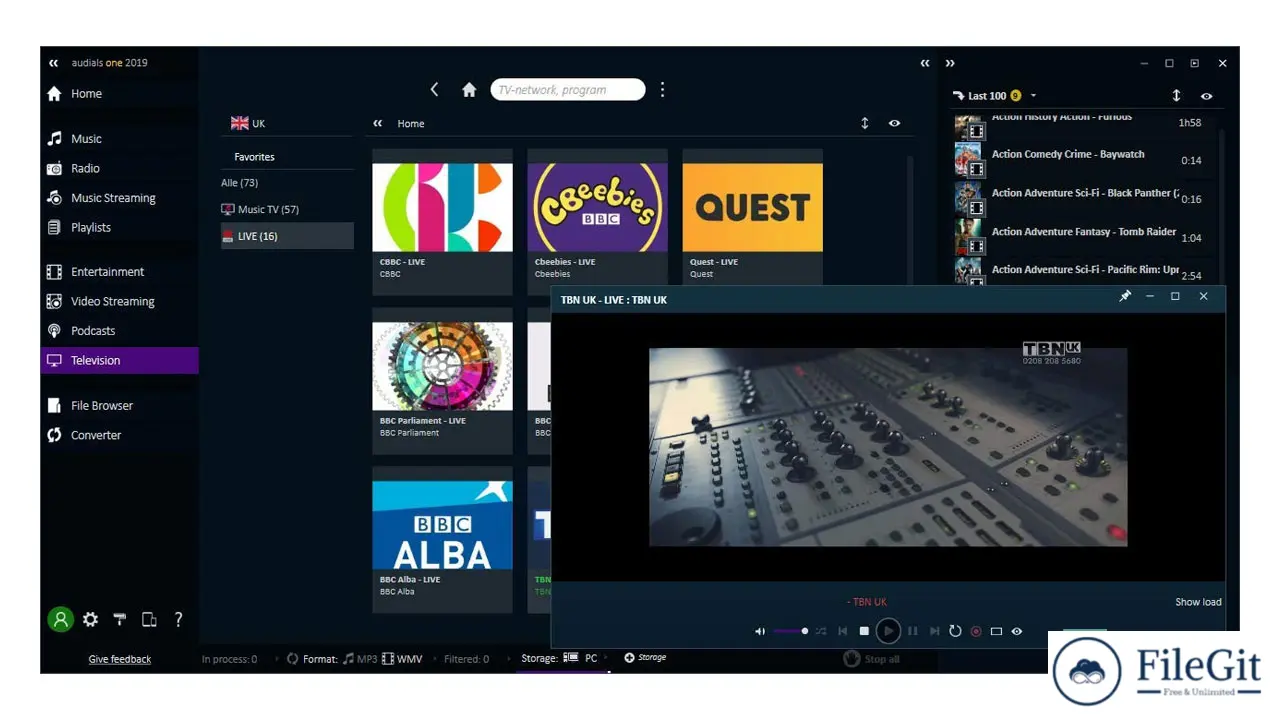The height and width of the screenshot is (720, 1280).
Task: Click the home icon beside search field
Action: click(x=469, y=90)
